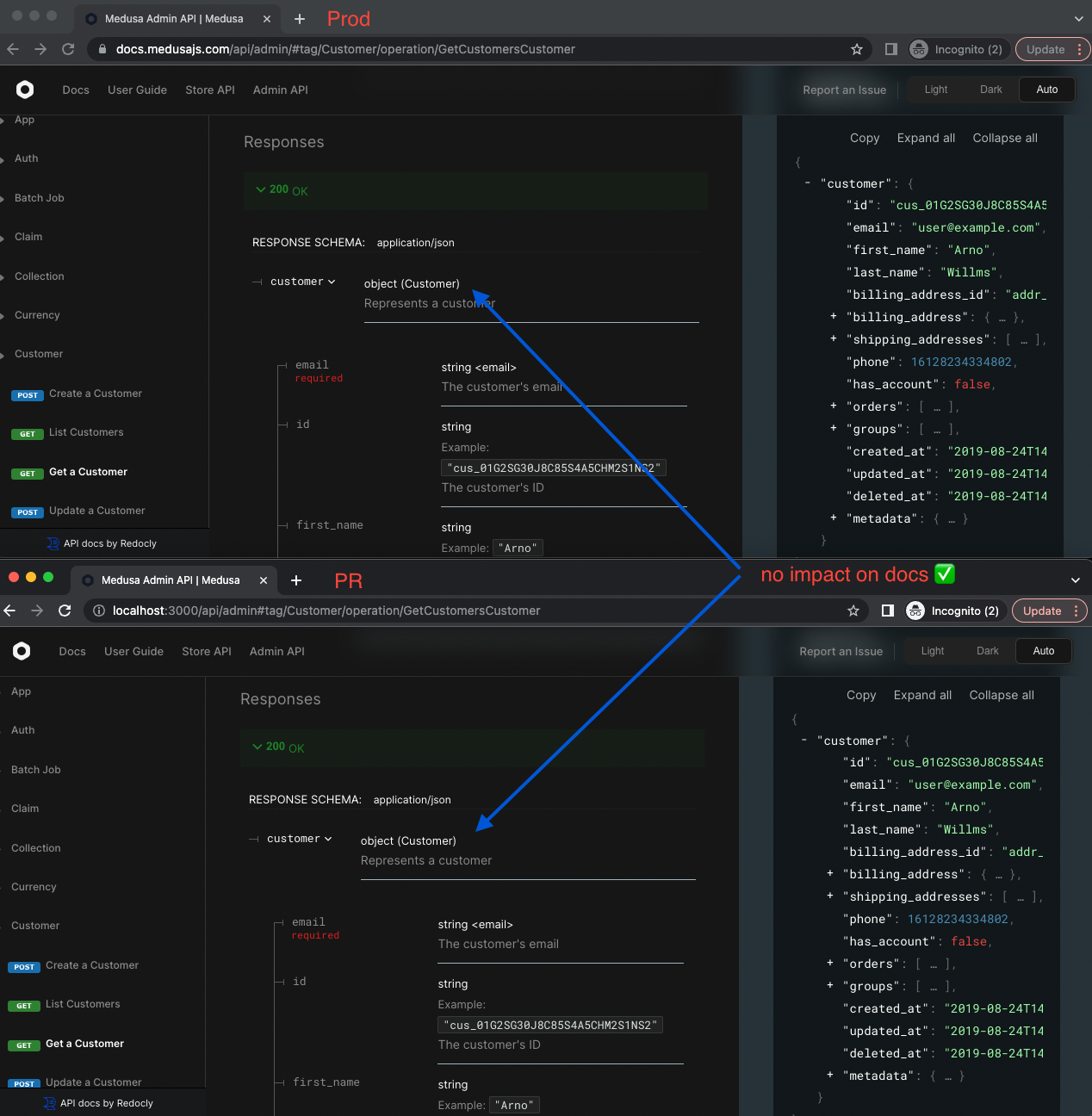
Task: Select Dark theme in PR window
Action: [988, 651]
